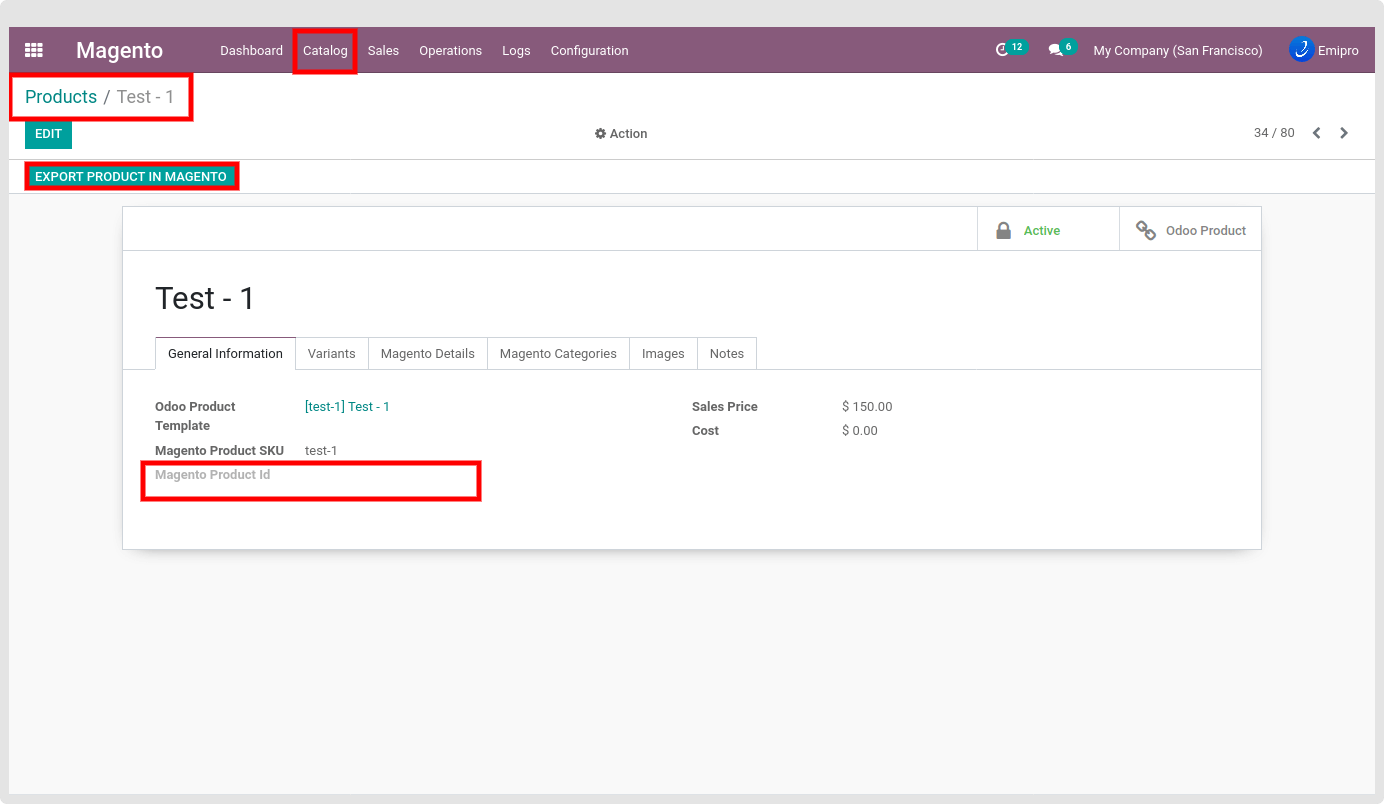Switch to the Images tab
Image resolution: width=1384 pixels, height=804 pixels.
point(663,353)
